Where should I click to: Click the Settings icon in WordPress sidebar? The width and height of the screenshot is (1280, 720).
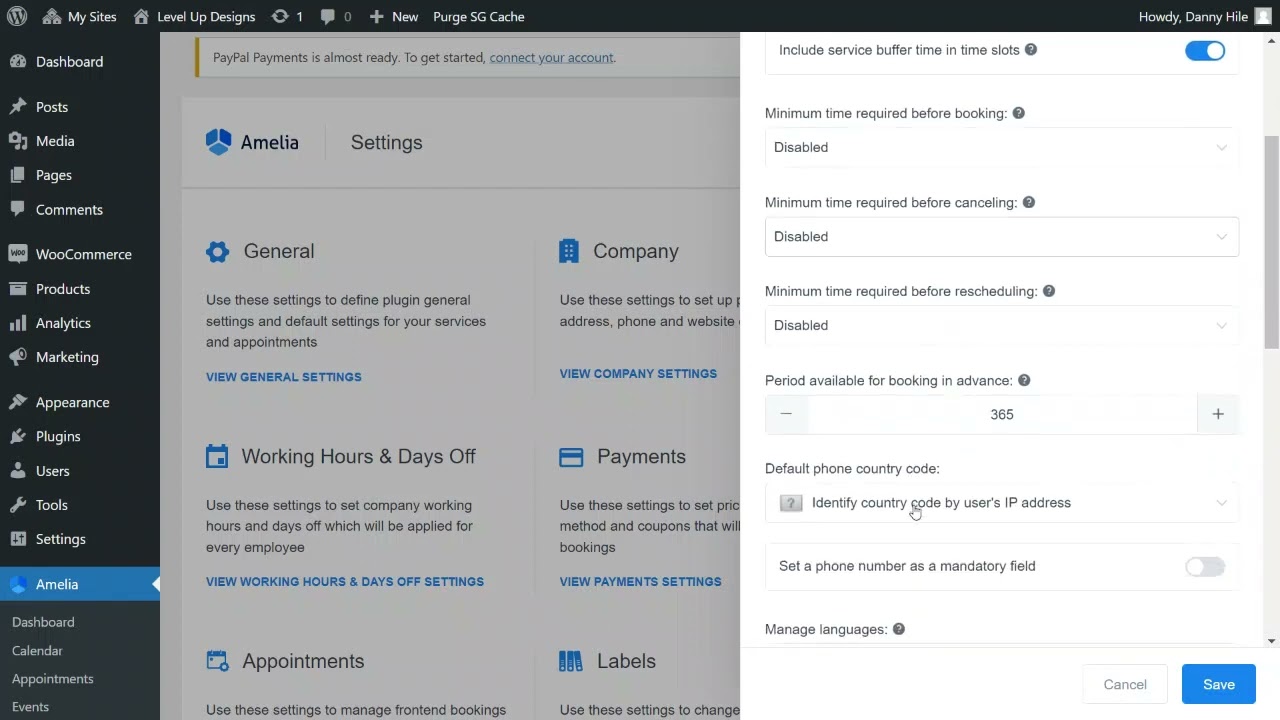[x=18, y=539]
